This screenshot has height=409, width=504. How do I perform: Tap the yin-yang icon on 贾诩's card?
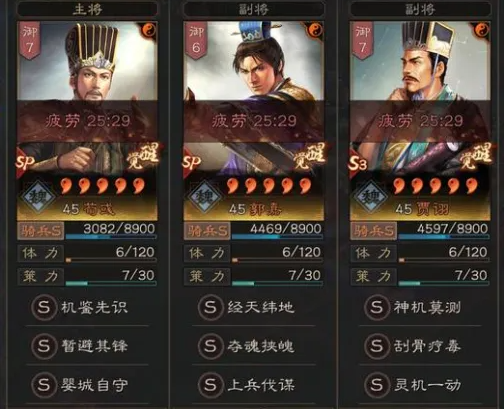pos(482,31)
